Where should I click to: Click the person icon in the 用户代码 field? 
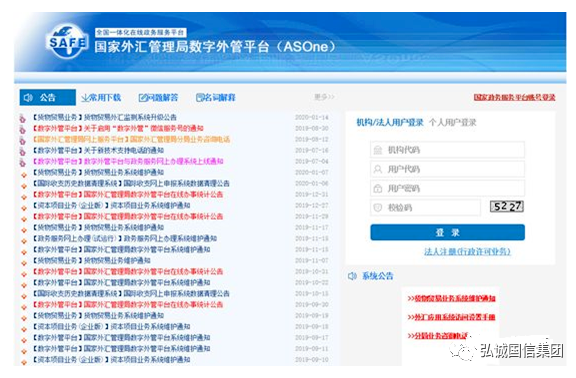tap(378, 169)
